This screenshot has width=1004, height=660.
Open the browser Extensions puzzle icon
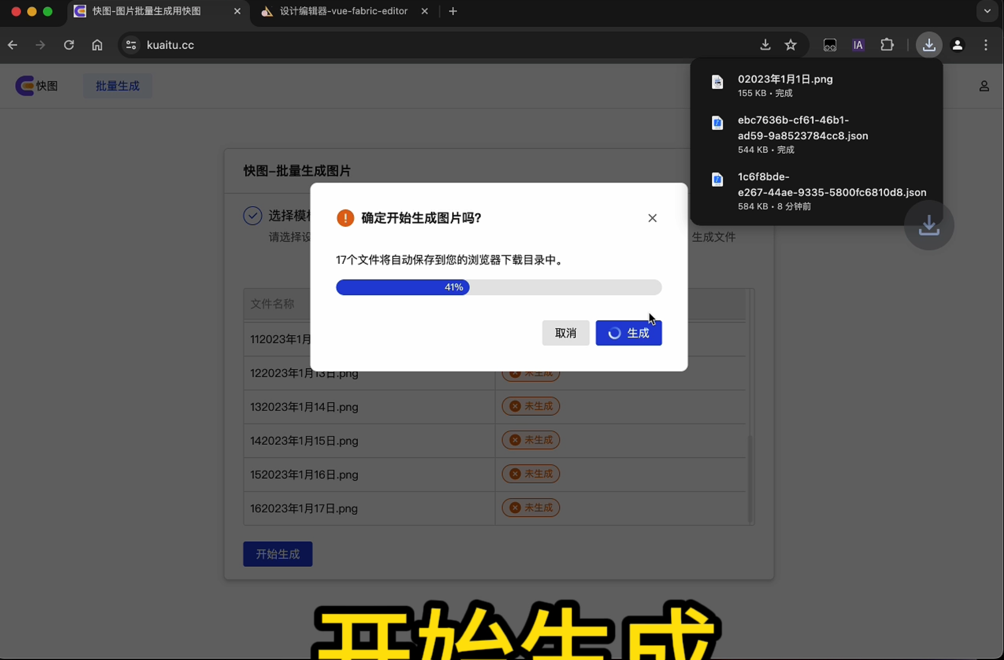coord(887,44)
